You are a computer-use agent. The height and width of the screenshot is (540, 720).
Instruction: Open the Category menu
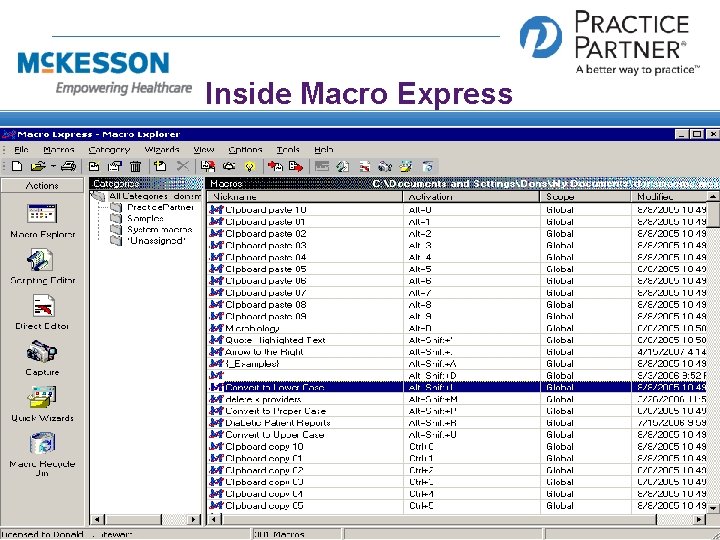tap(109, 150)
